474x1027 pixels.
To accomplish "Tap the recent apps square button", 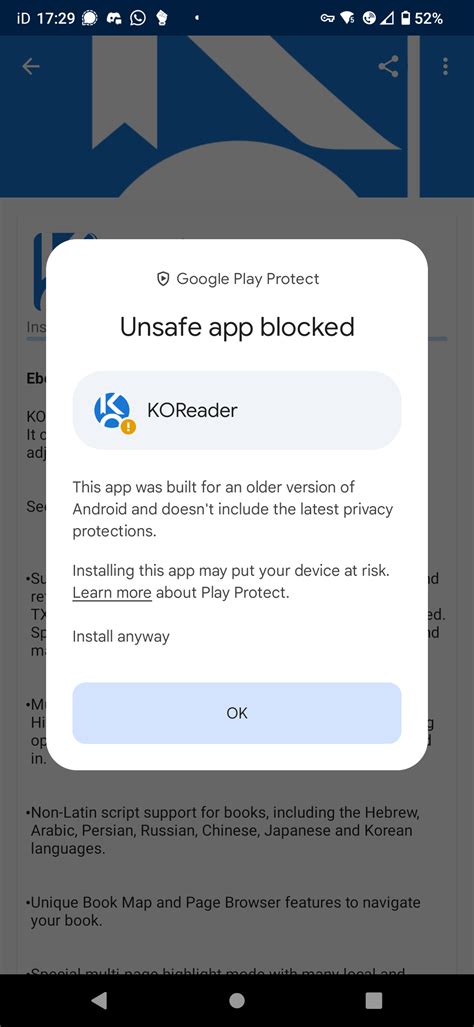I will point(373,1000).
